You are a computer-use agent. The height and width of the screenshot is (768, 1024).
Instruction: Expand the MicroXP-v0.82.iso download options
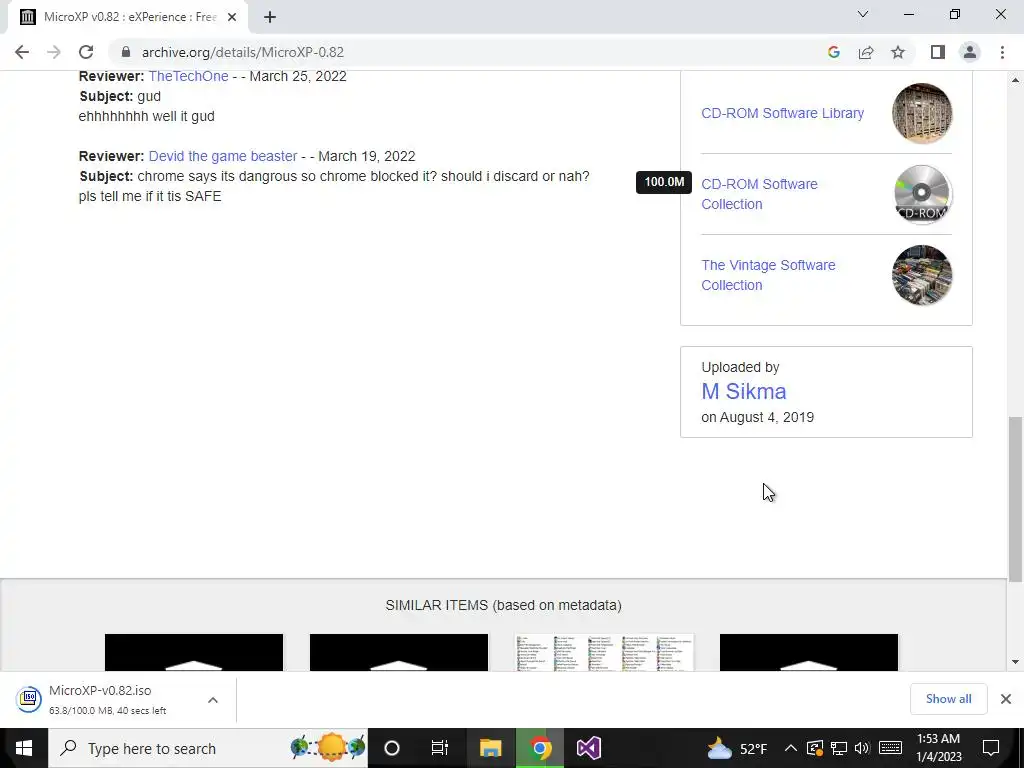point(213,699)
